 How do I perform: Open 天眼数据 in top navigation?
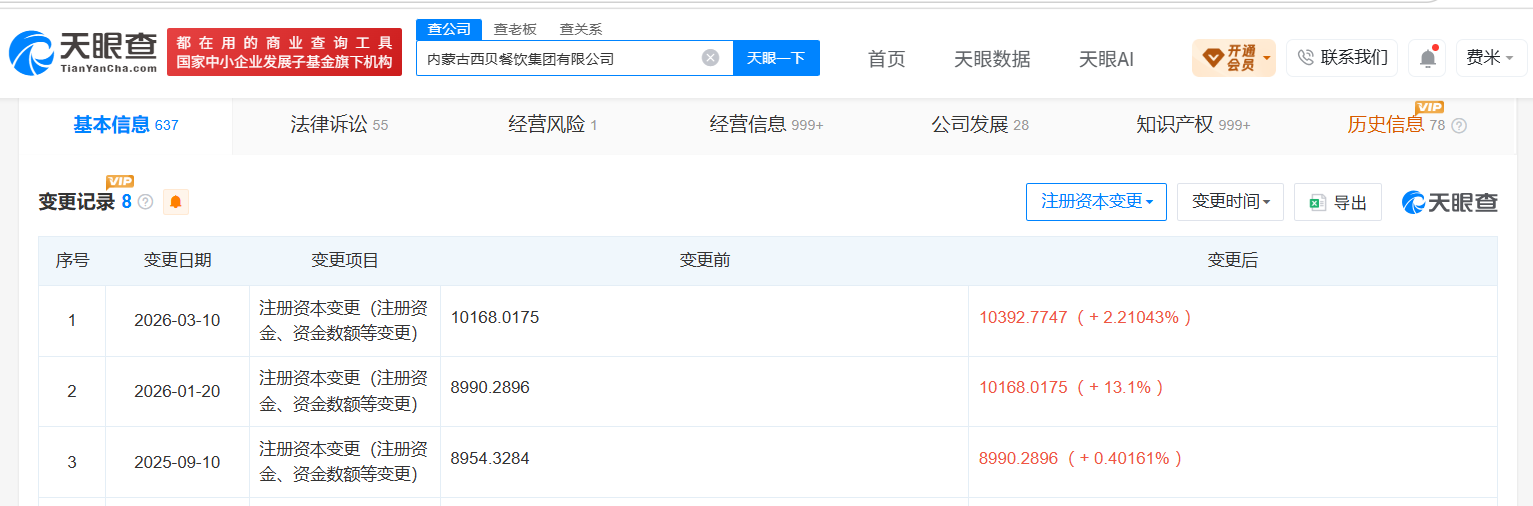click(992, 59)
